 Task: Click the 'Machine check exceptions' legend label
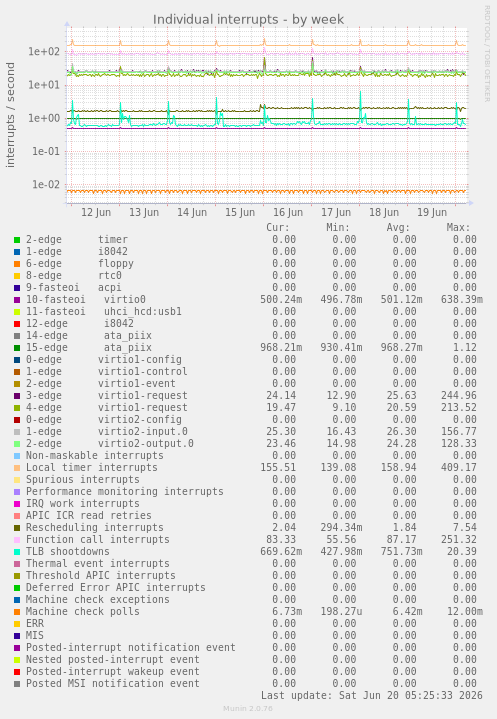point(98,600)
